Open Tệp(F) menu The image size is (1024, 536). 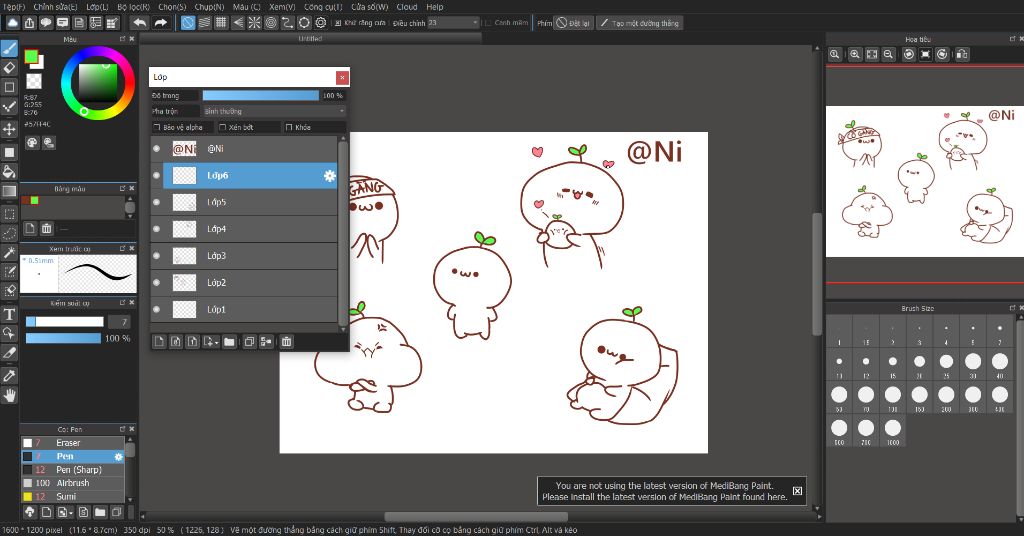tap(14, 7)
